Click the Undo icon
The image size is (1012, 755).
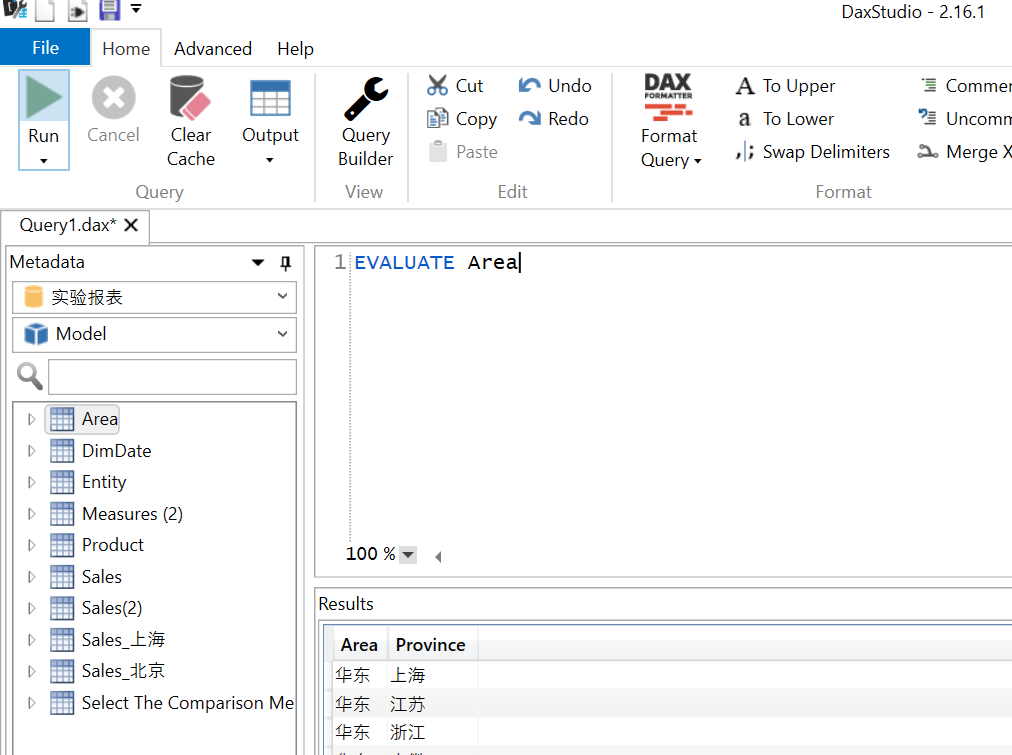[554, 85]
